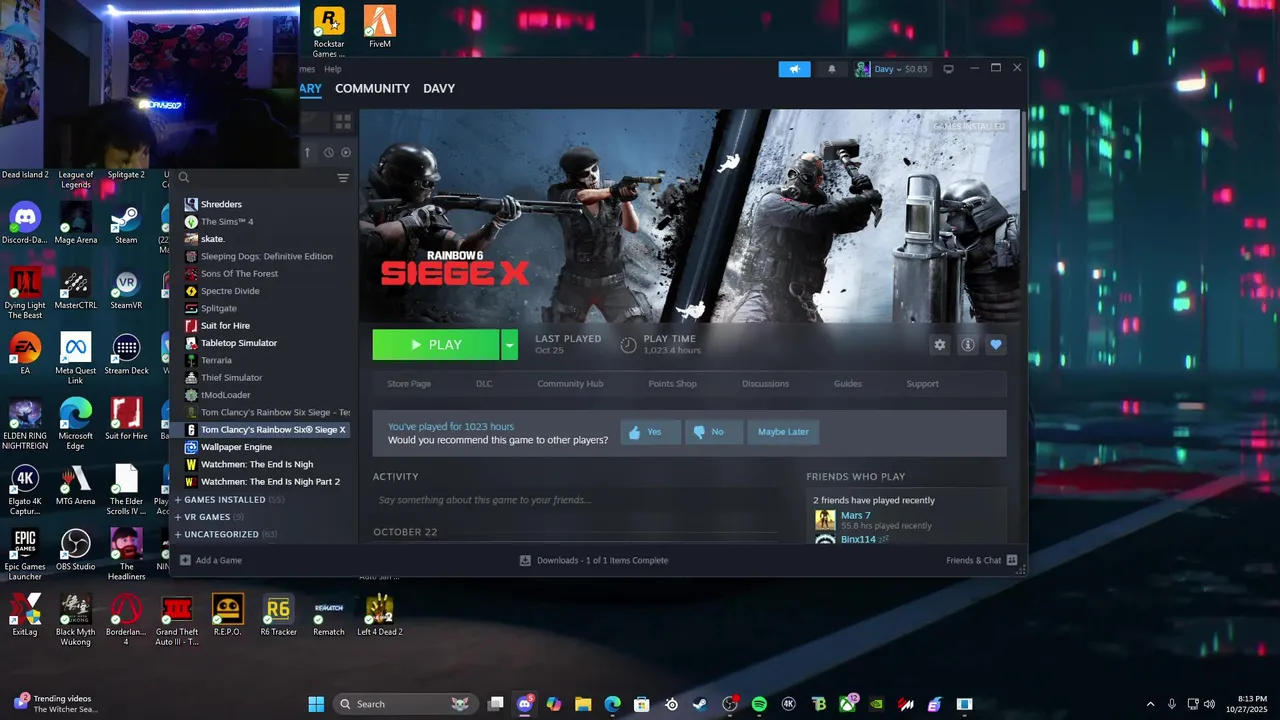Open the COMMUNITY menu tab
This screenshot has height=720, width=1280.
pos(372,88)
